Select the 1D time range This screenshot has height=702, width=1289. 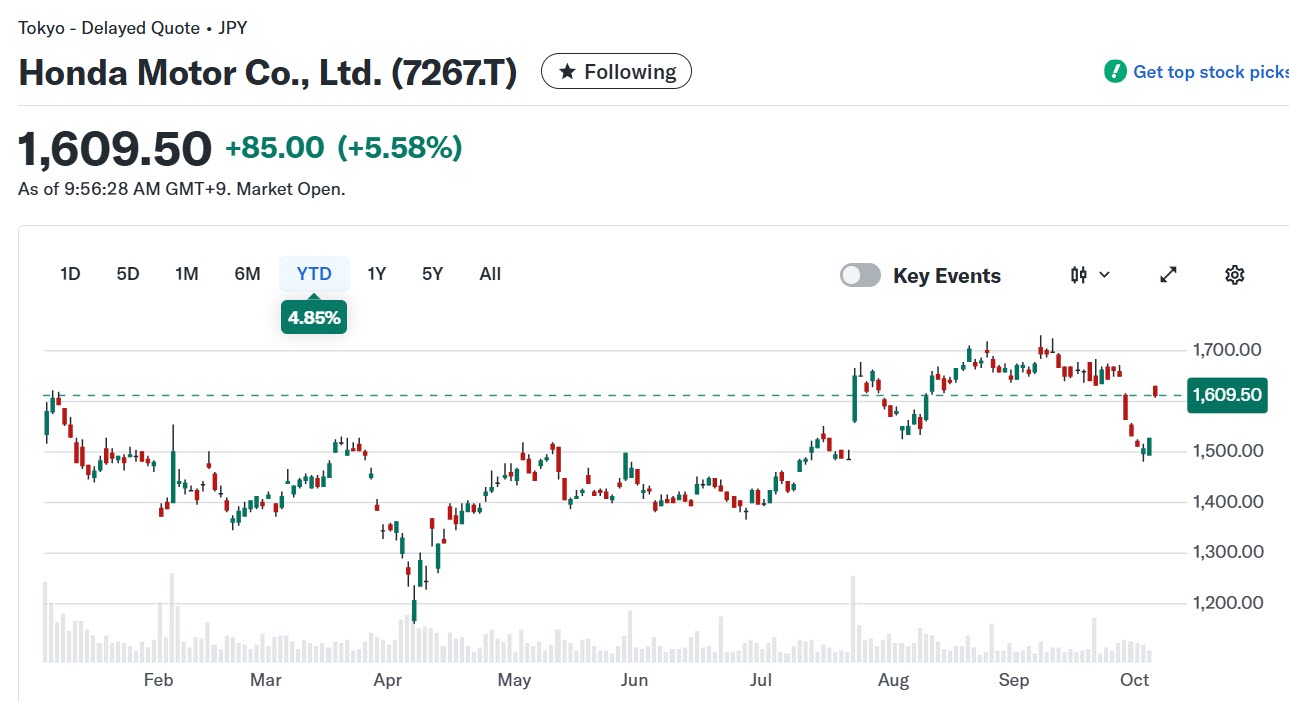pyautogui.click(x=70, y=274)
